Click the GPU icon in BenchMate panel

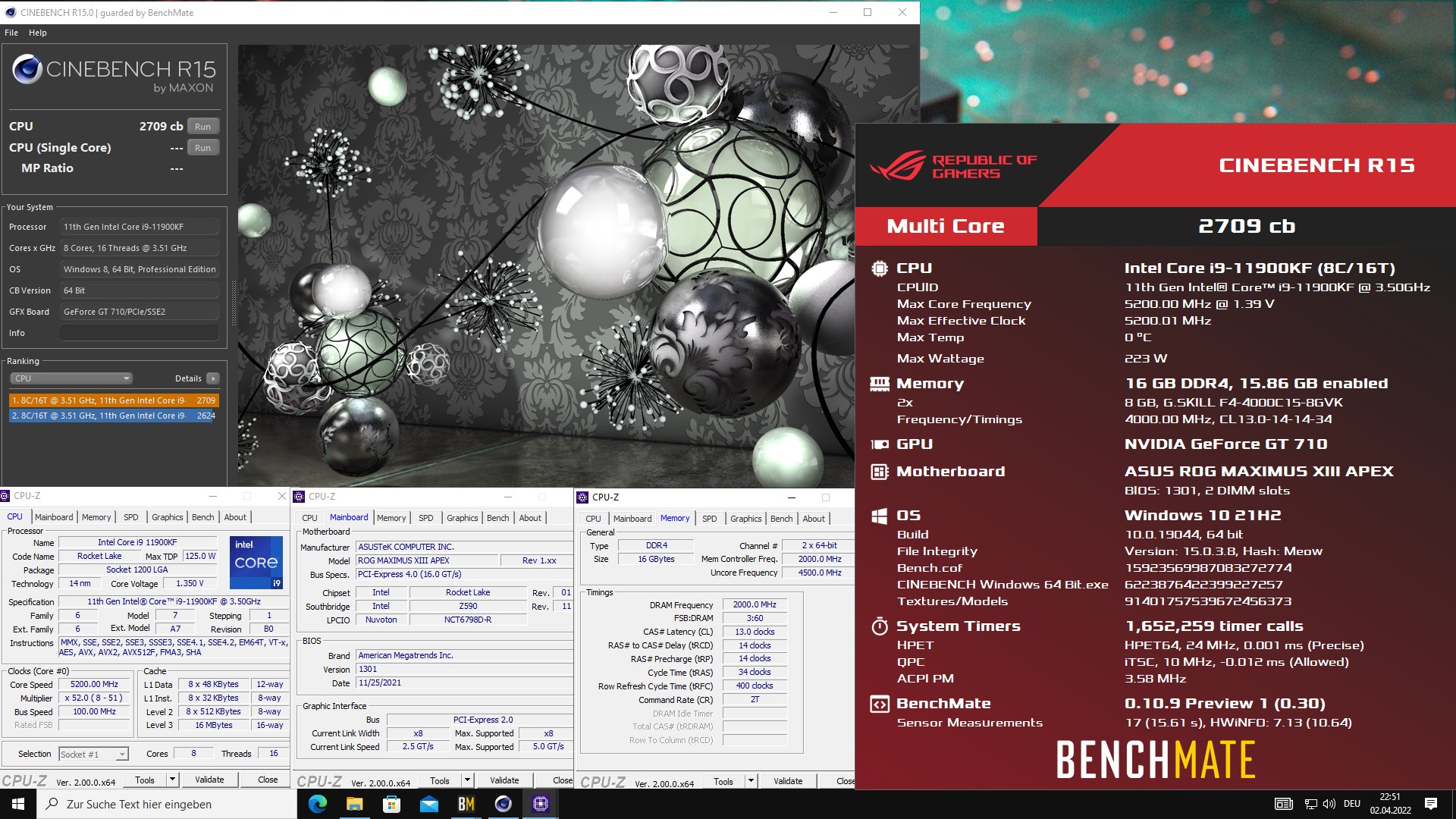pos(879,444)
